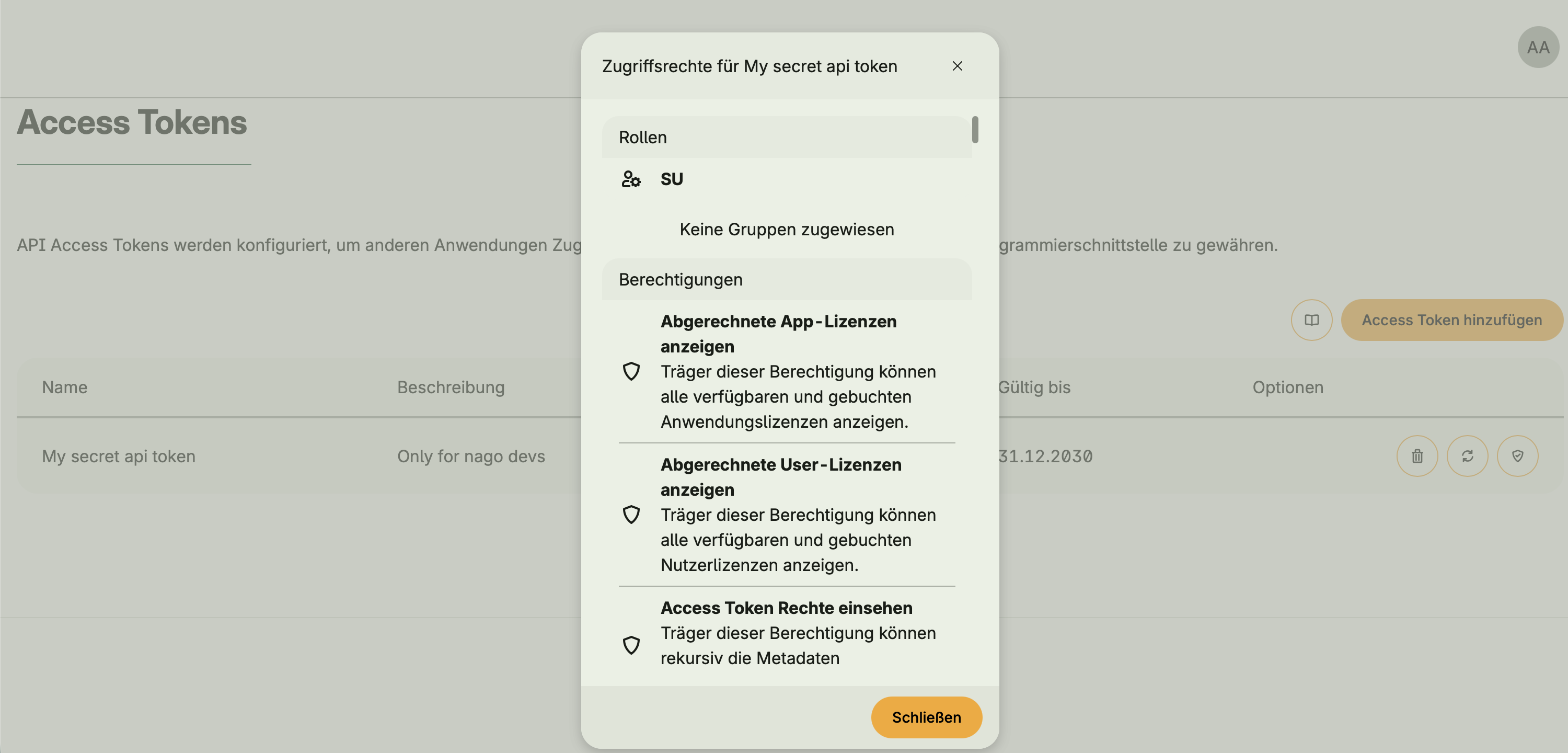
Task: Click shield icon for Abgerechnete User-Lizenzen anzeigen
Action: 631,514
